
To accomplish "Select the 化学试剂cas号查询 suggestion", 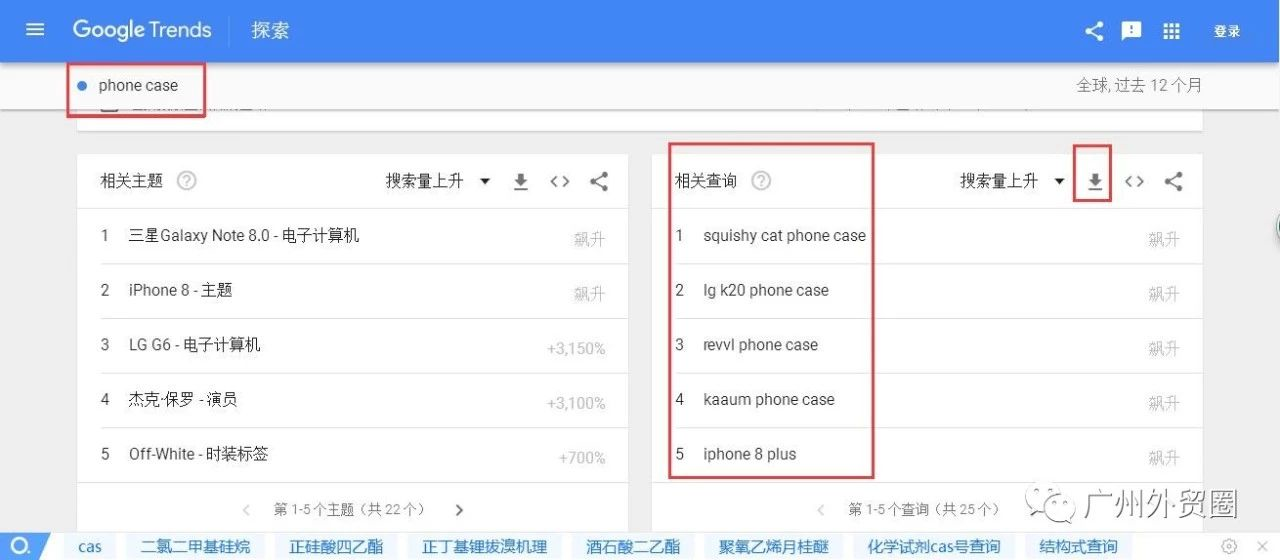I will pos(934,547).
